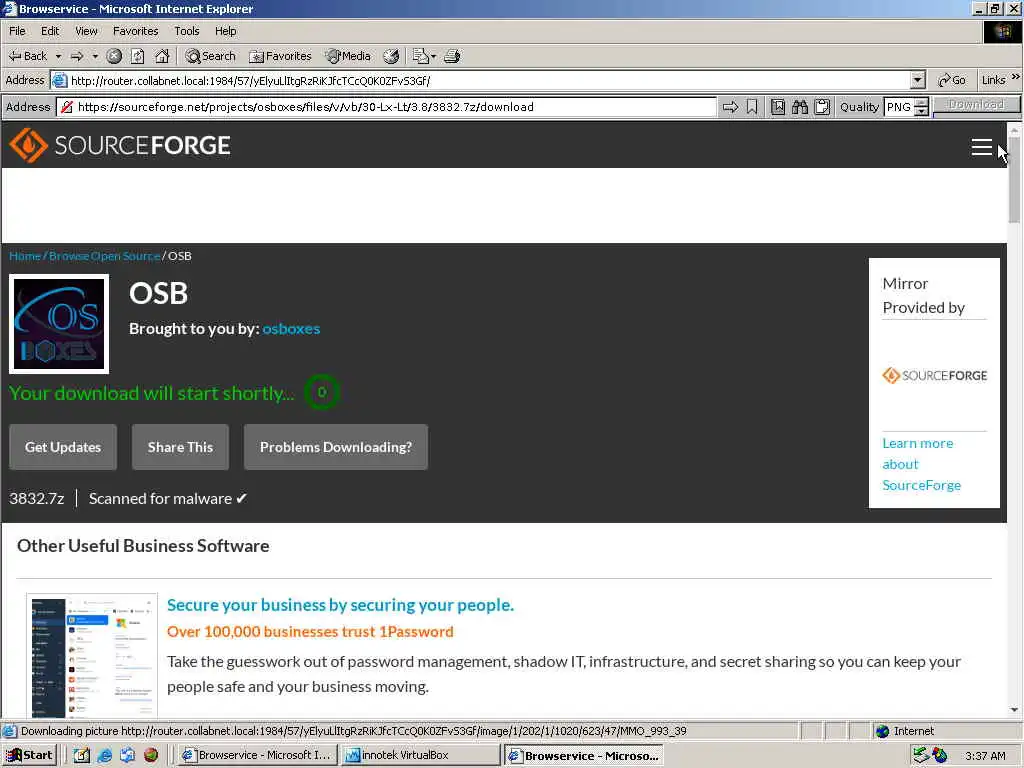Click the insecure lock icon before the URL

coord(66,107)
